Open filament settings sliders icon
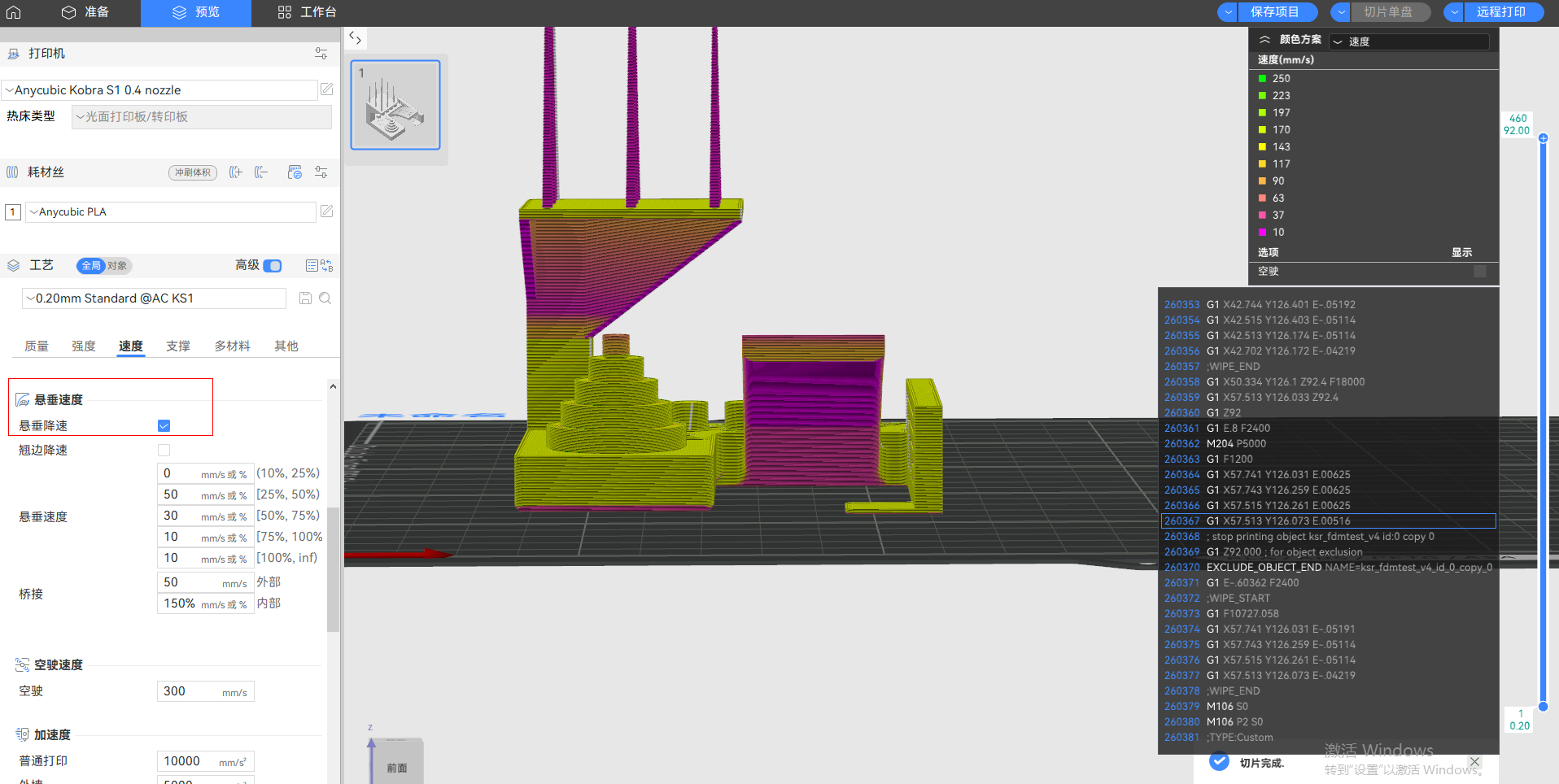Image resolution: width=1559 pixels, height=784 pixels. pyautogui.click(x=321, y=172)
